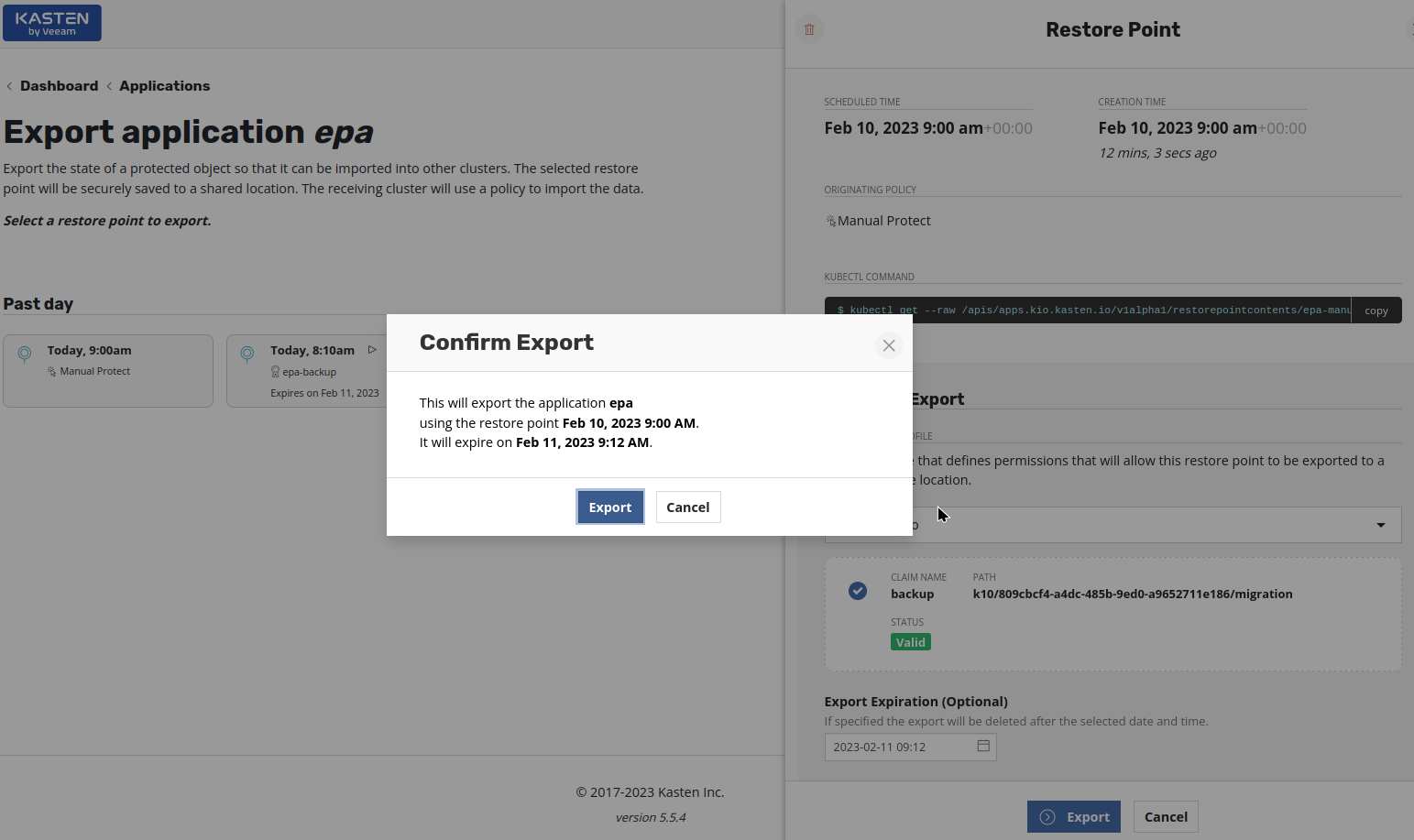The width and height of the screenshot is (1414, 840).
Task: Click the kubectl command text box
Action: click(x=1088, y=311)
